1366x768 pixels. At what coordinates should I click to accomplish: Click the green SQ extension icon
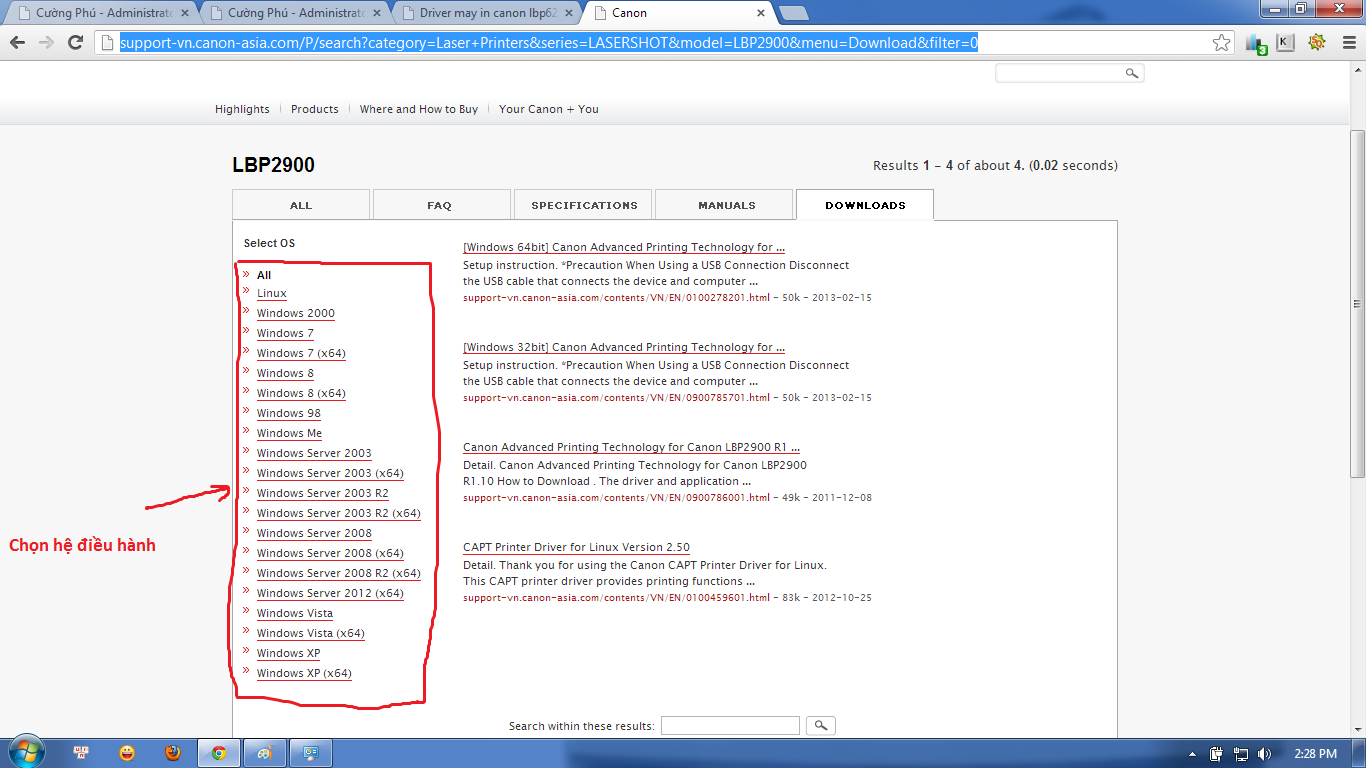click(1316, 42)
